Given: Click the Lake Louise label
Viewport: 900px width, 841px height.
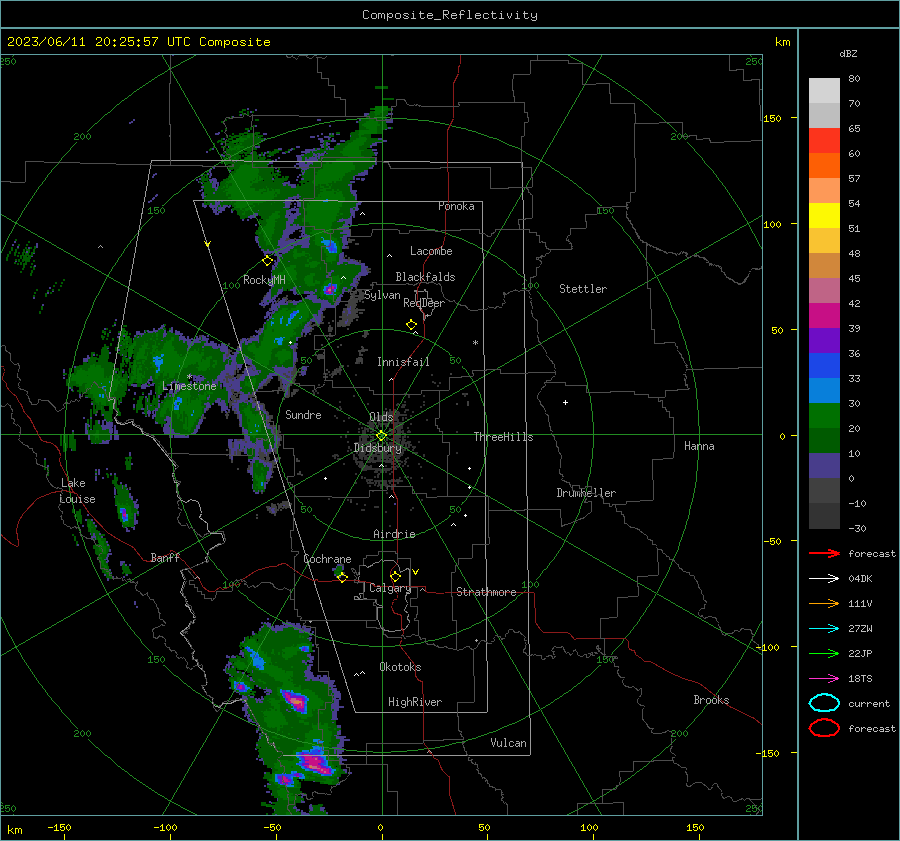Looking at the screenshot, I should [77, 491].
